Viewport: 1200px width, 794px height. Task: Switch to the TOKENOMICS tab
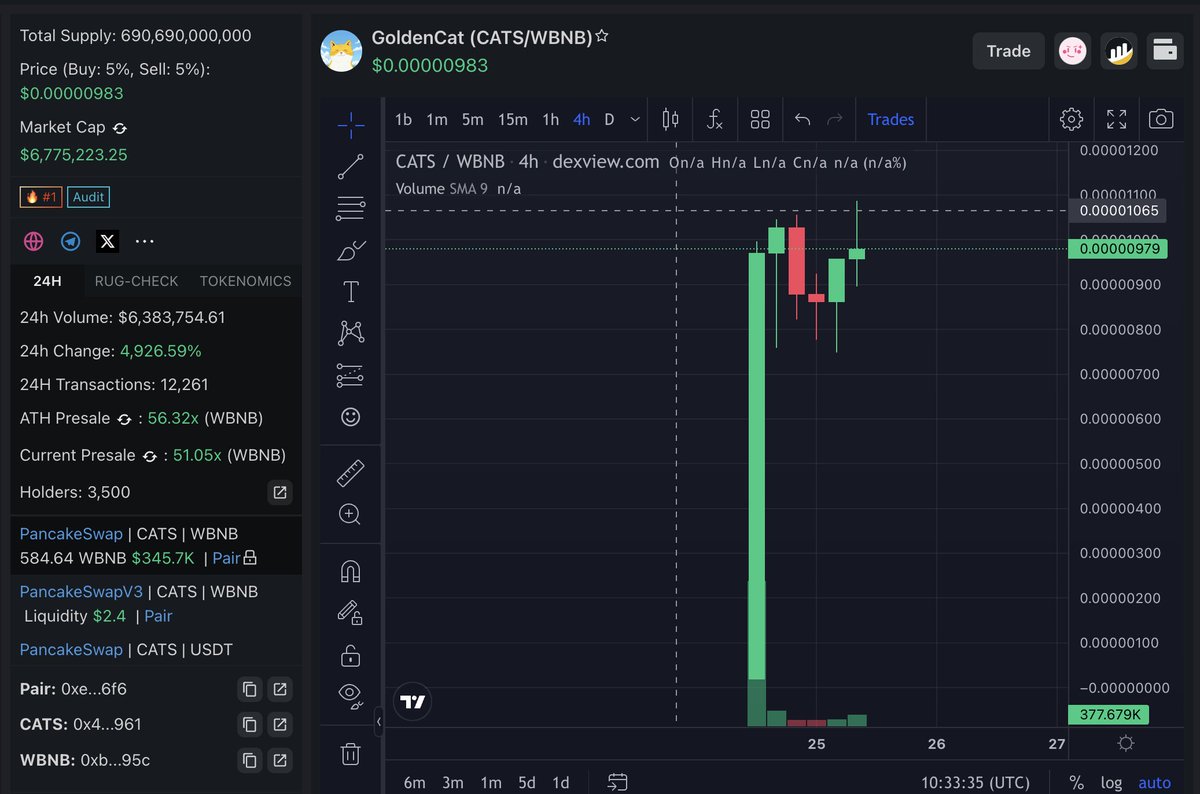pos(245,281)
